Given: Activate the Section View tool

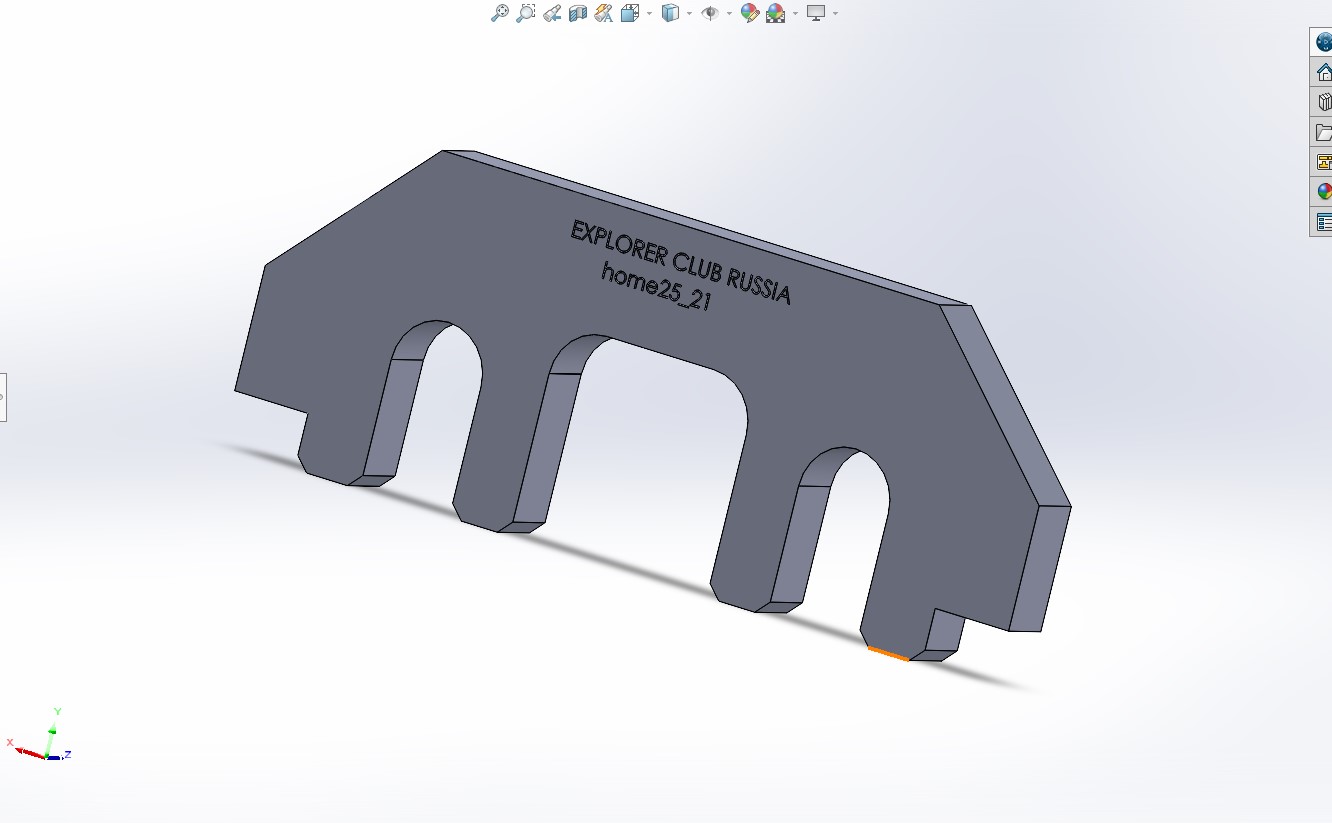Looking at the screenshot, I should 577,13.
